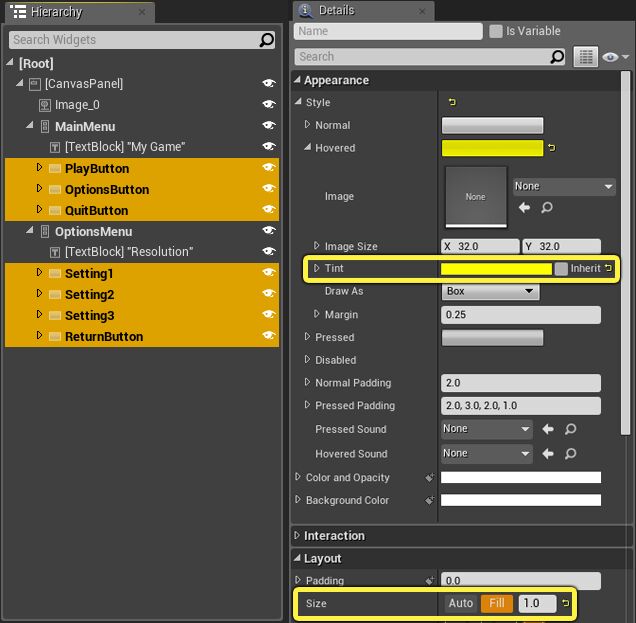Reset the Size value to default
The image size is (636, 623).
[565, 603]
